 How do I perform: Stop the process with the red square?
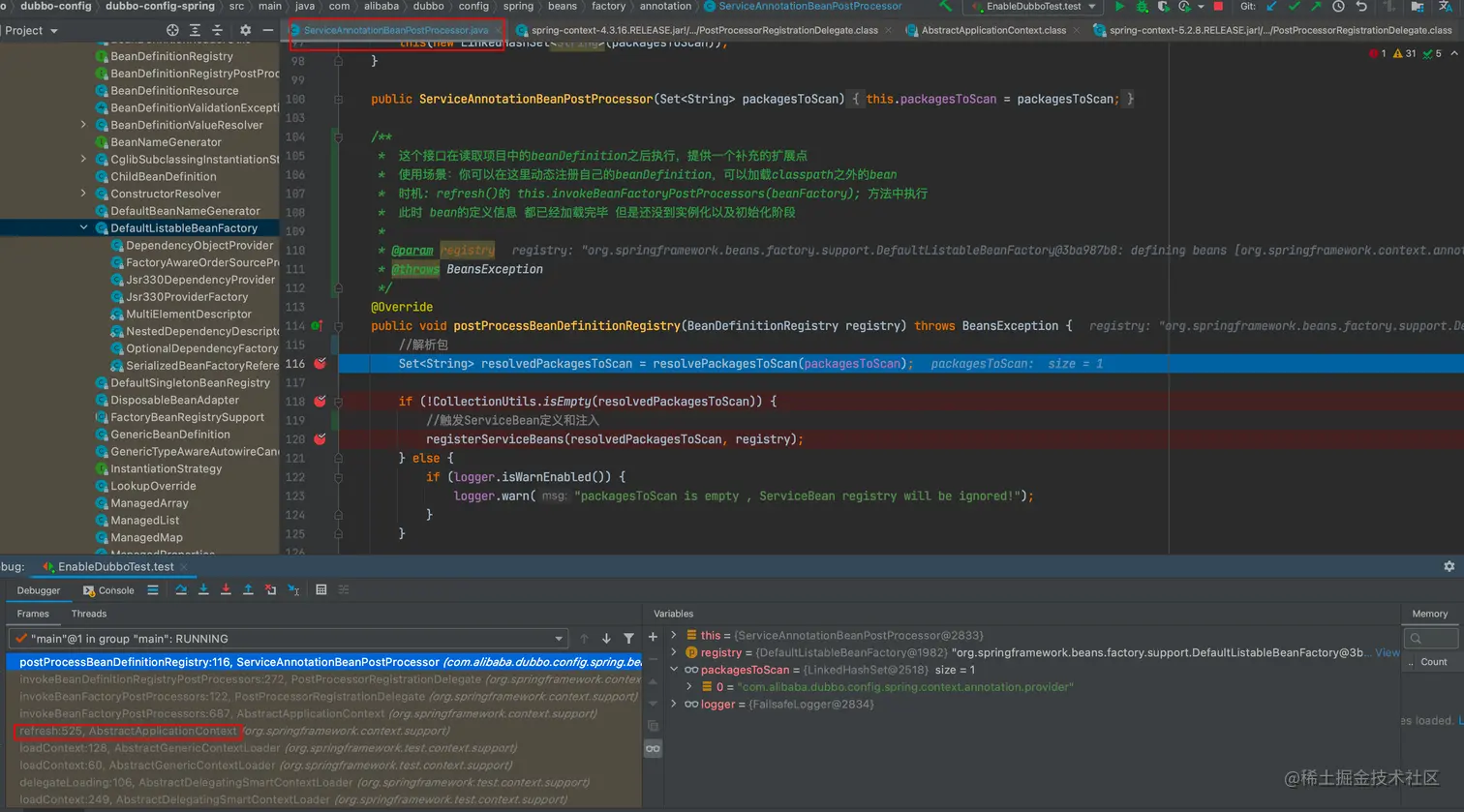coord(1218,6)
